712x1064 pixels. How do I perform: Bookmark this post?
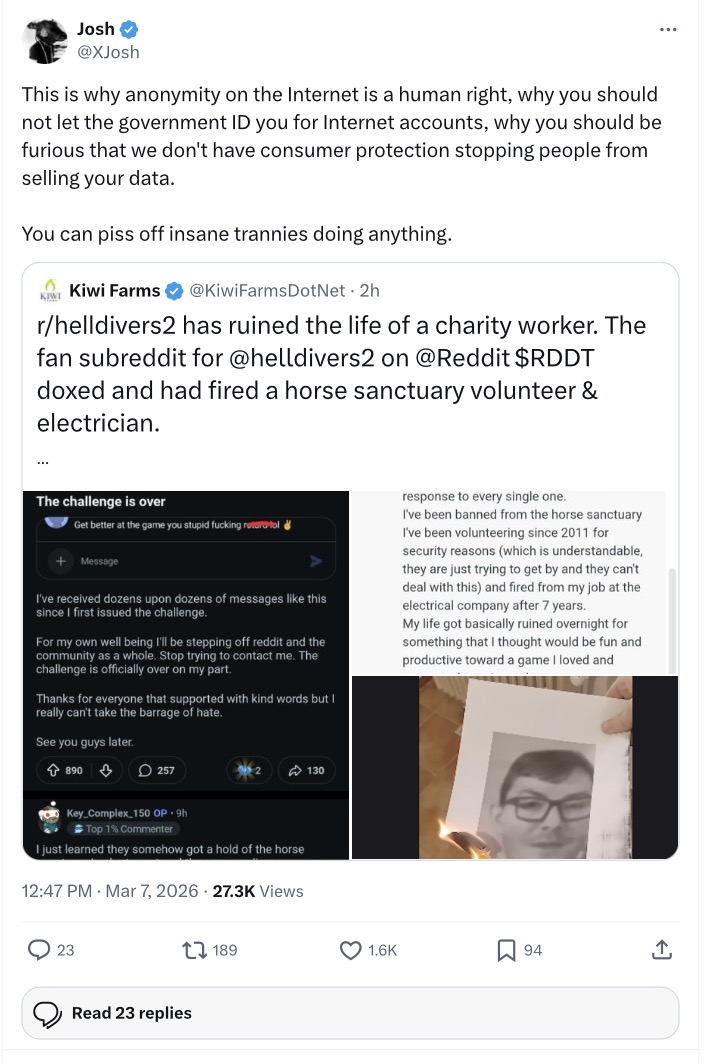click(x=507, y=950)
